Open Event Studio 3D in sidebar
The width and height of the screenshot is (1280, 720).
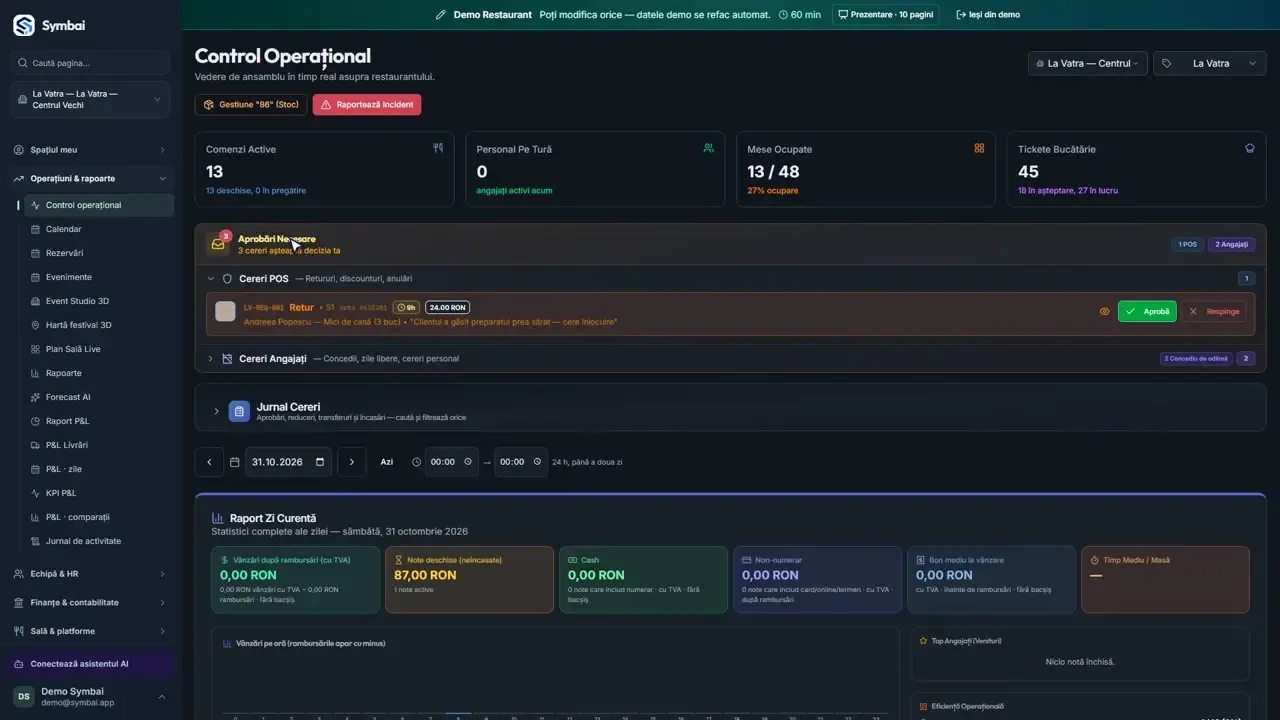click(x=77, y=301)
